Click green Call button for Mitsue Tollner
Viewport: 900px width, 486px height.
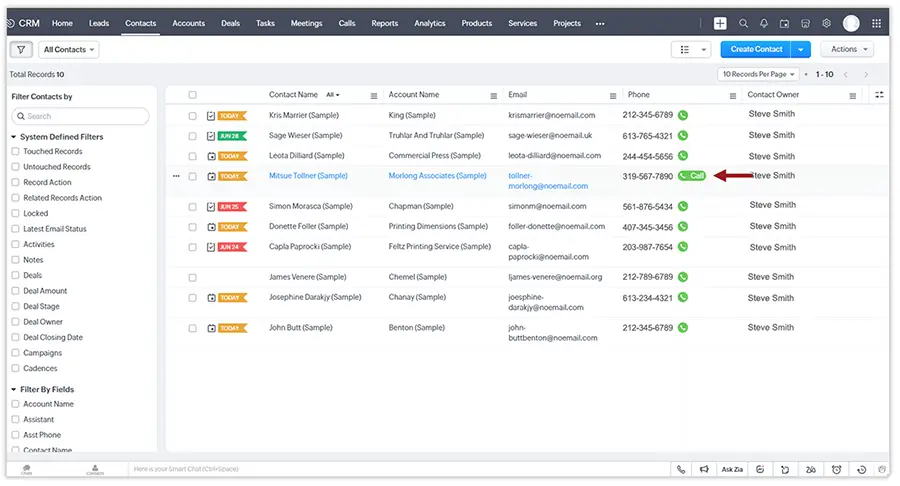coord(692,176)
